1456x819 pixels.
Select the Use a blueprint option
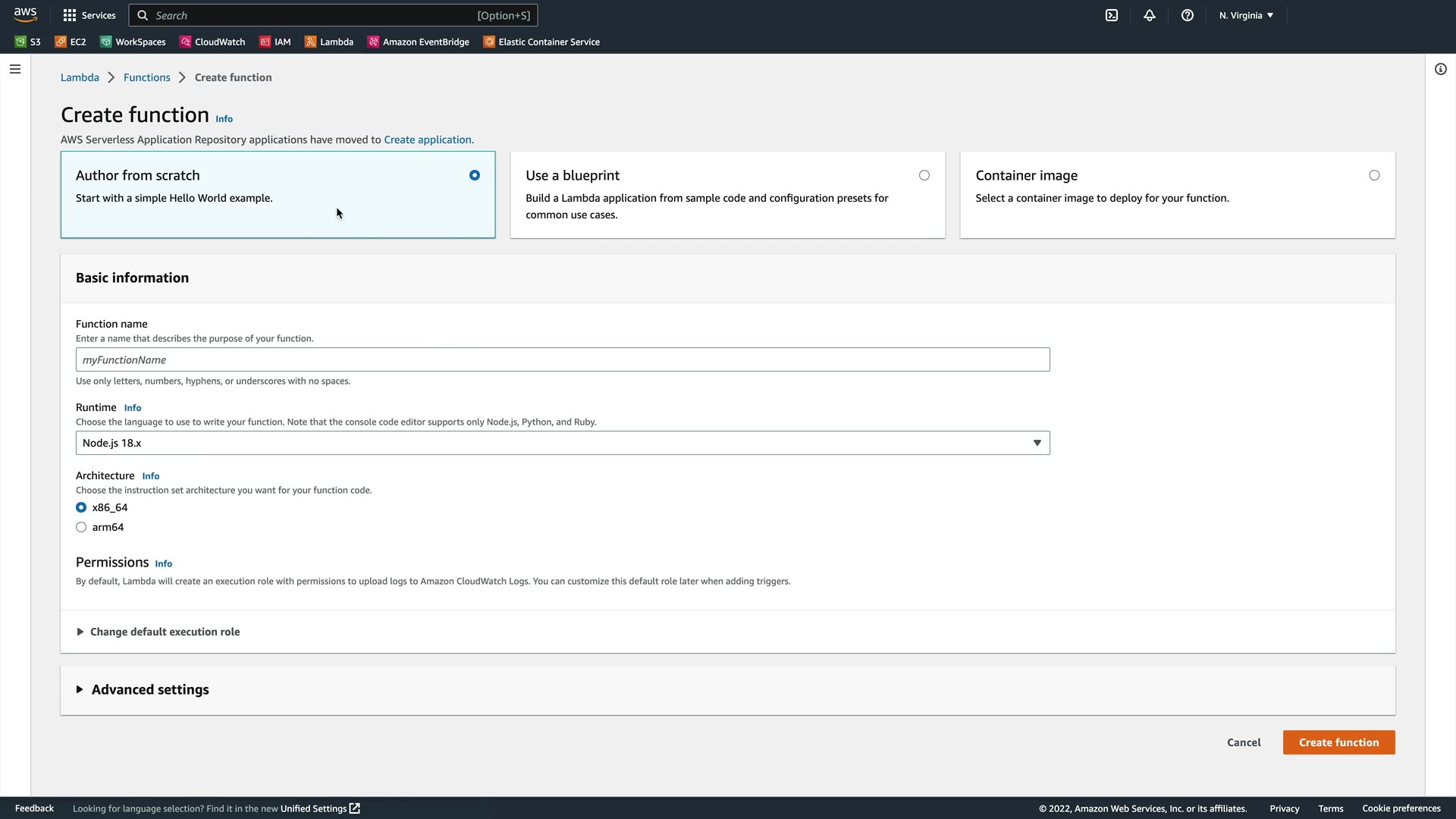point(924,175)
